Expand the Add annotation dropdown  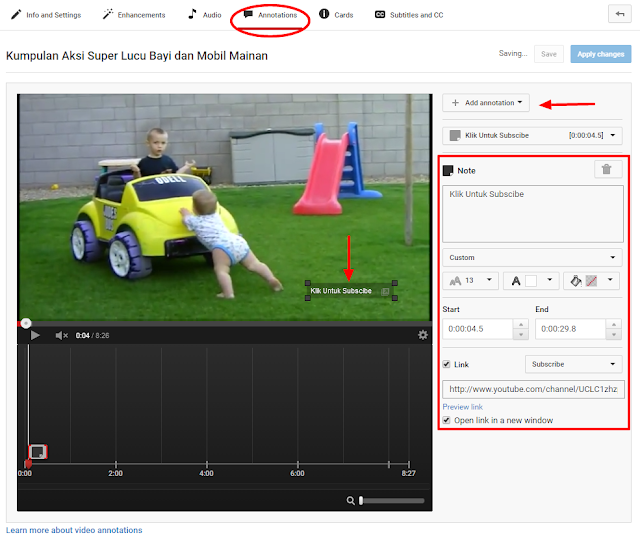pos(486,103)
